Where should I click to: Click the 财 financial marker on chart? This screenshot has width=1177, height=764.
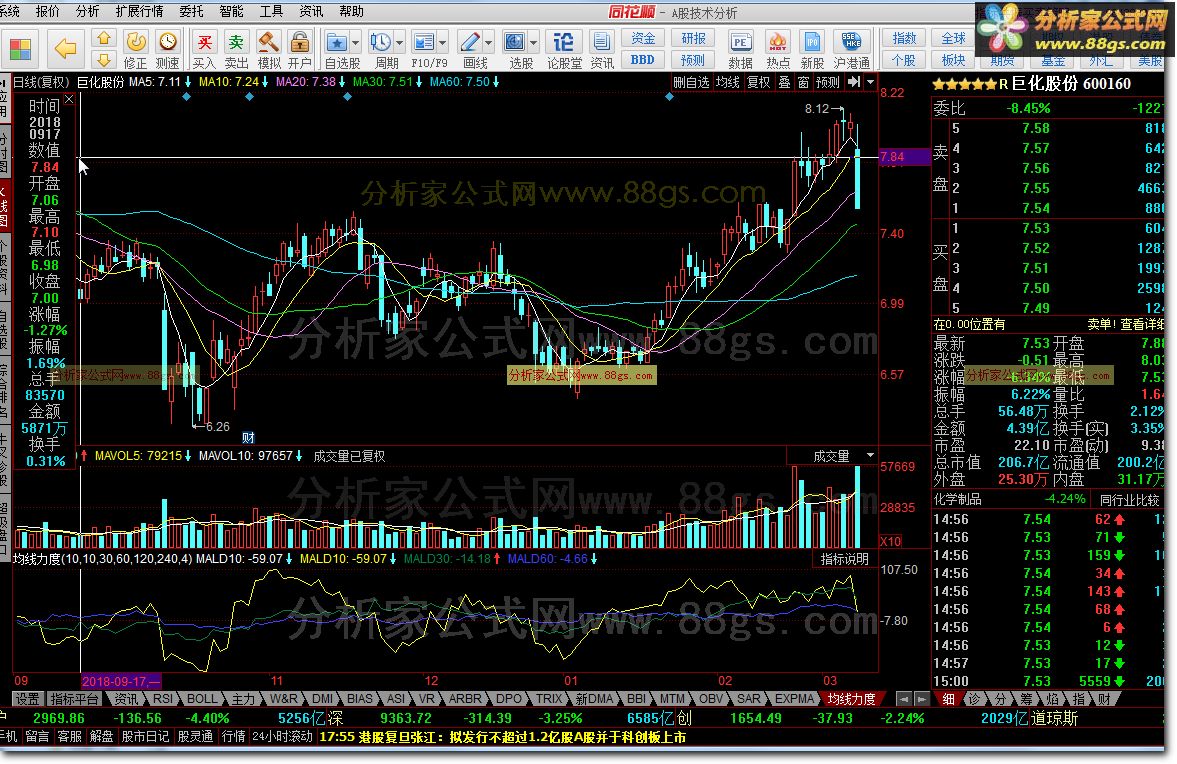pyautogui.click(x=248, y=438)
